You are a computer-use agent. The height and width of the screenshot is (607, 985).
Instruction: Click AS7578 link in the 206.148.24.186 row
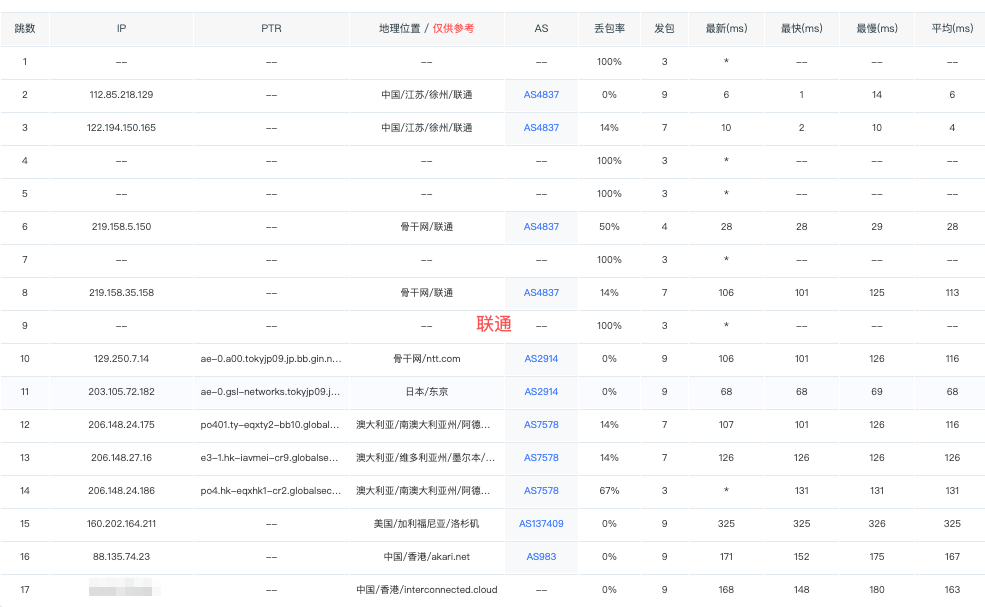pos(541,491)
